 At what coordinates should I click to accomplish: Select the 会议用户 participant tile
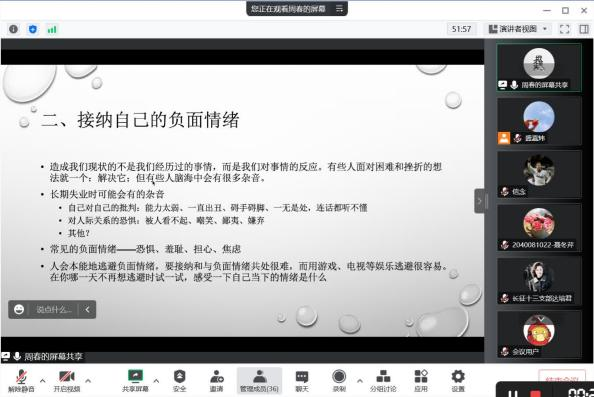pyautogui.click(x=539, y=335)
